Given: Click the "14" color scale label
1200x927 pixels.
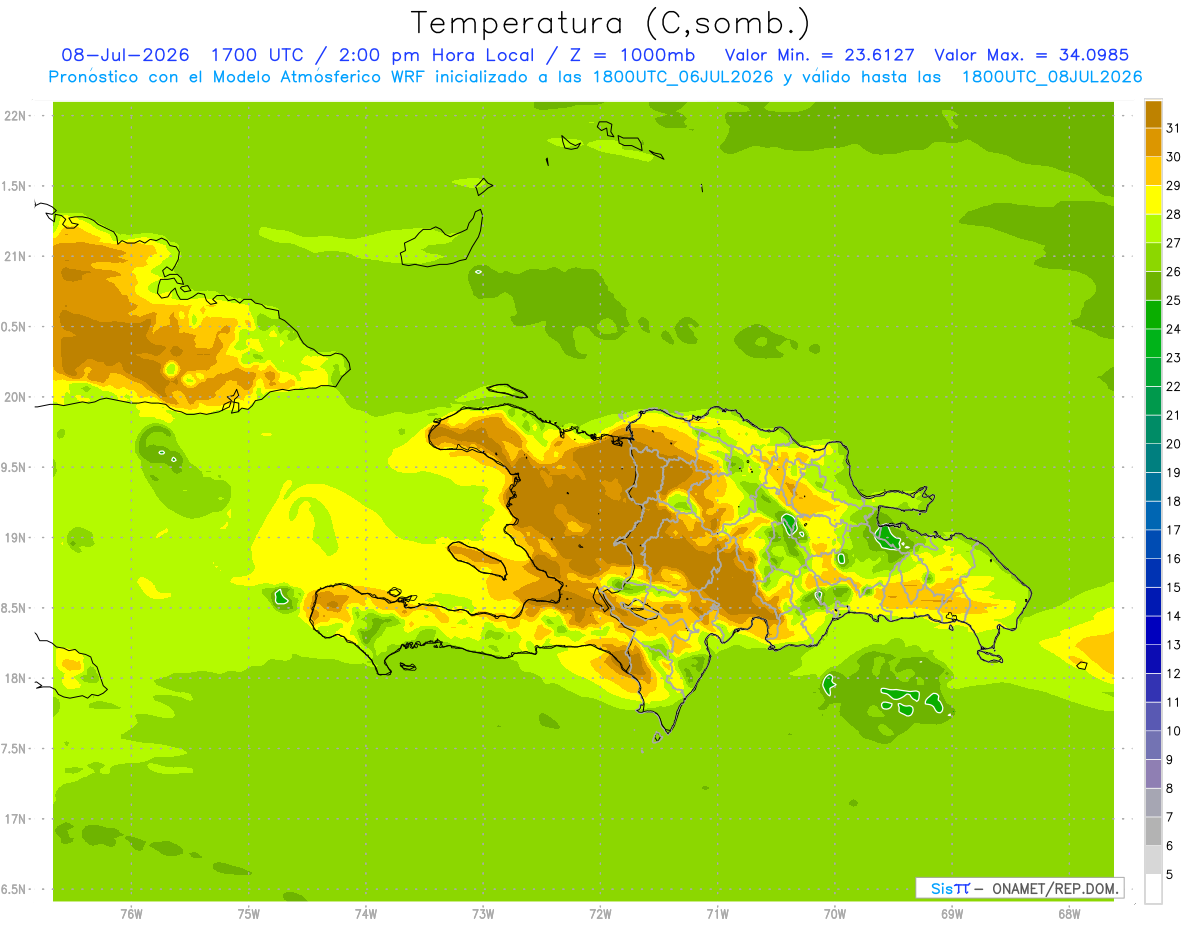Looking at the screenshot, I should coord(1174,616).
